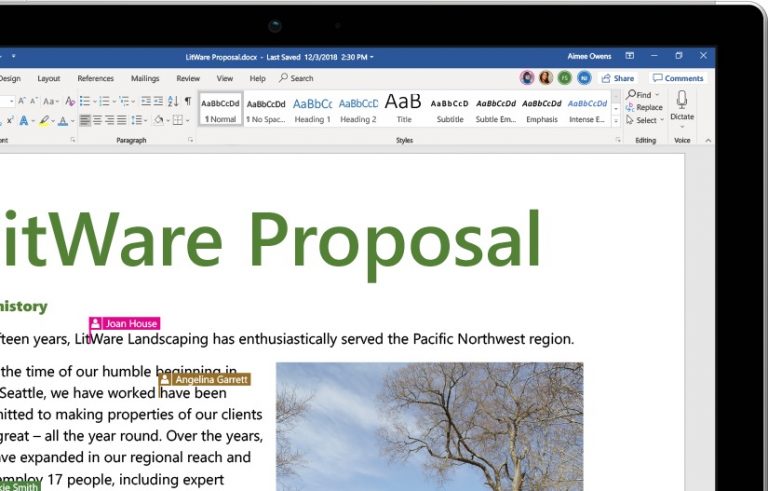Viewport: 768px width, 491px height.
Task: Open Font settings dialog launcher
Action: click(x=73, y=140)
